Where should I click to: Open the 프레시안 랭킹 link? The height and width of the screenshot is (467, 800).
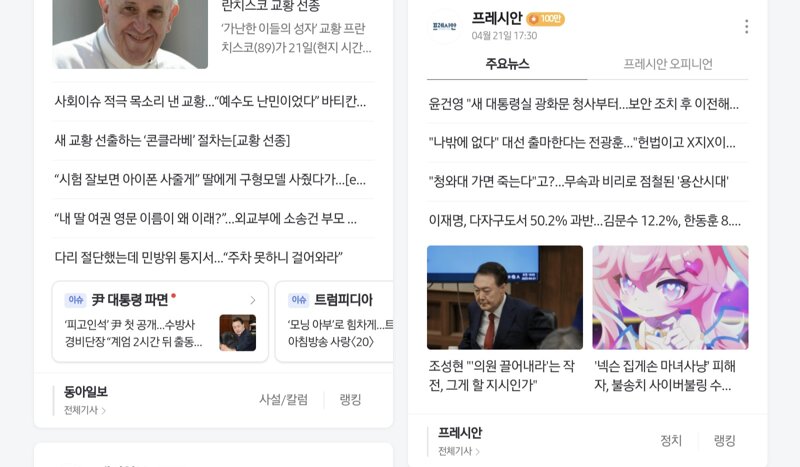[724, 440]
